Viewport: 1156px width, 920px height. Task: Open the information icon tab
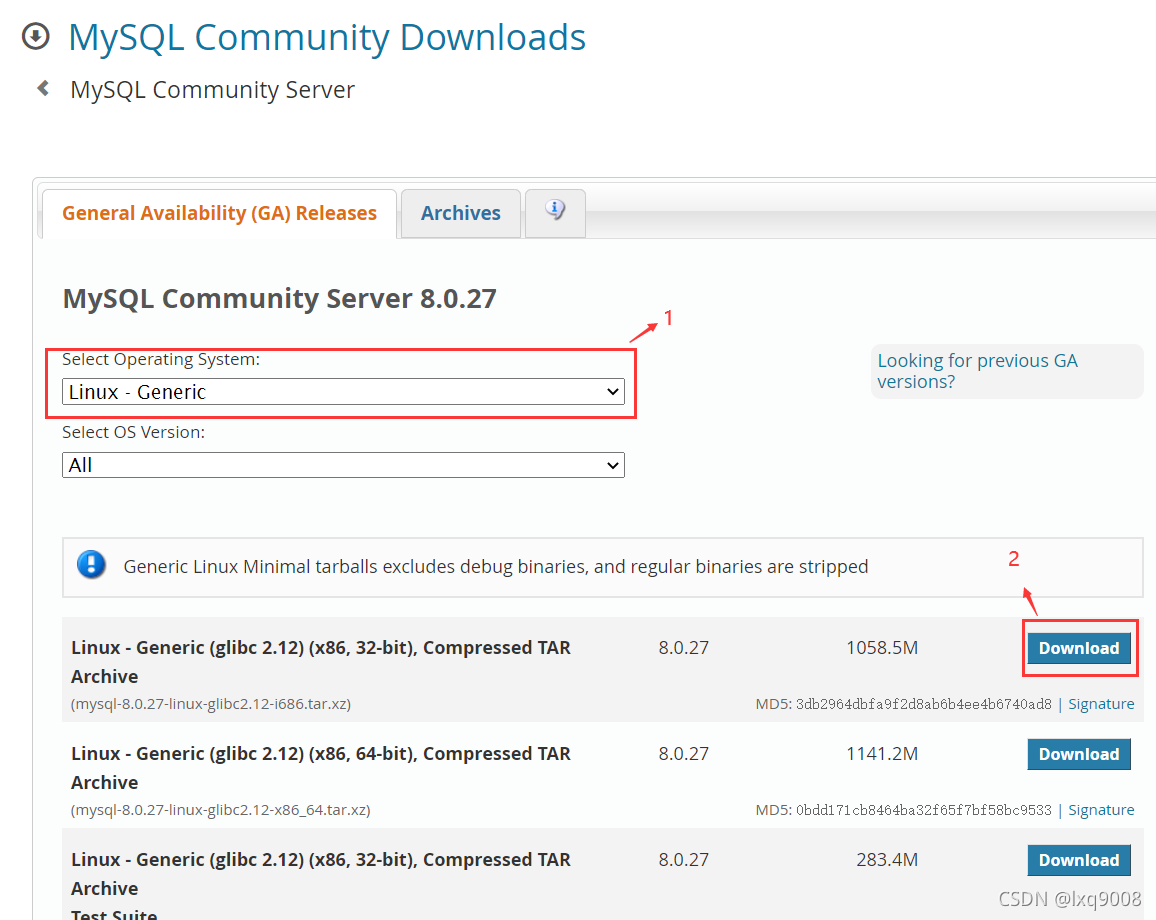pos(555,212)
